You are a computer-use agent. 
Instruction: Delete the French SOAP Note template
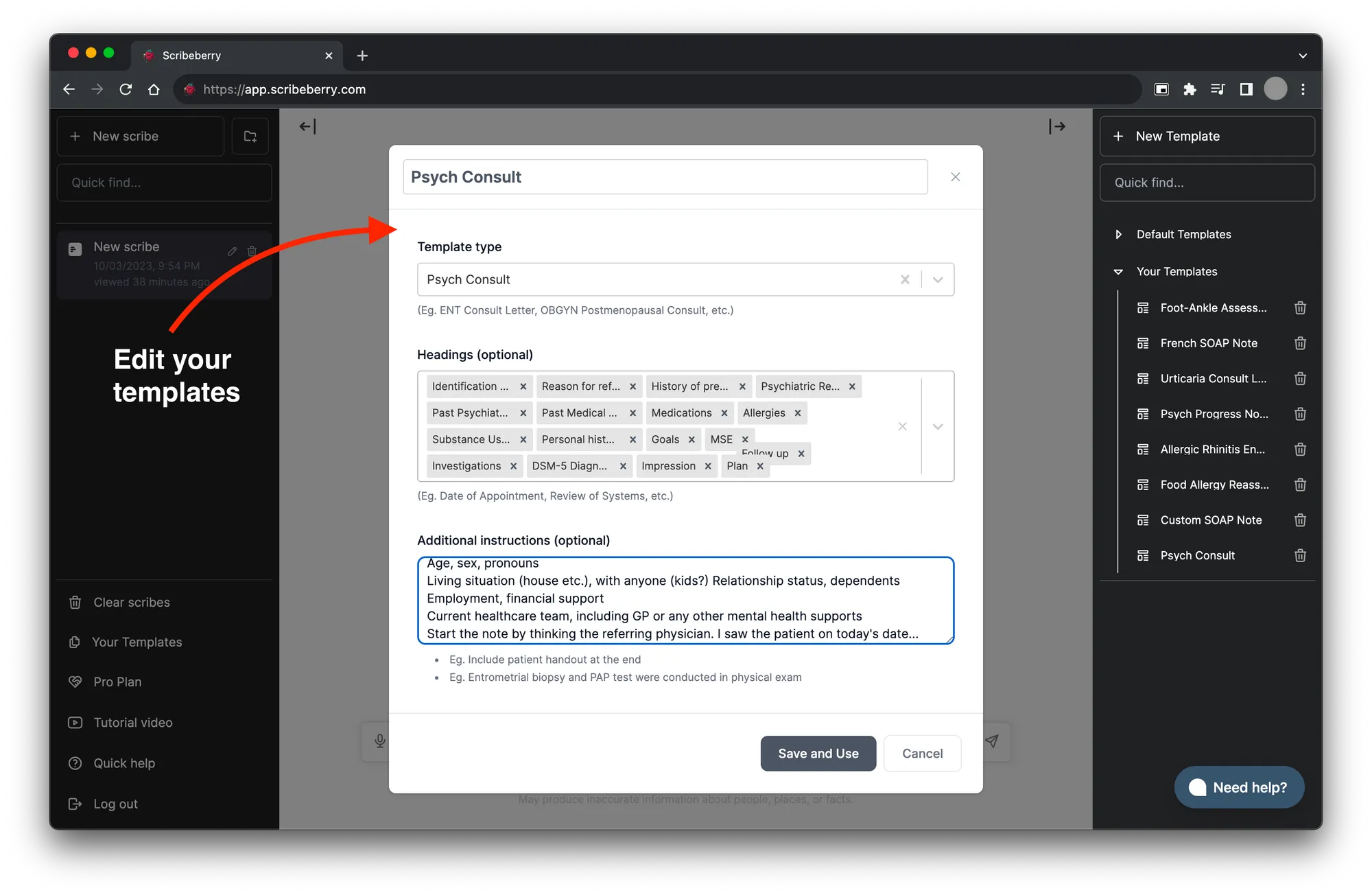point(1300,343)
